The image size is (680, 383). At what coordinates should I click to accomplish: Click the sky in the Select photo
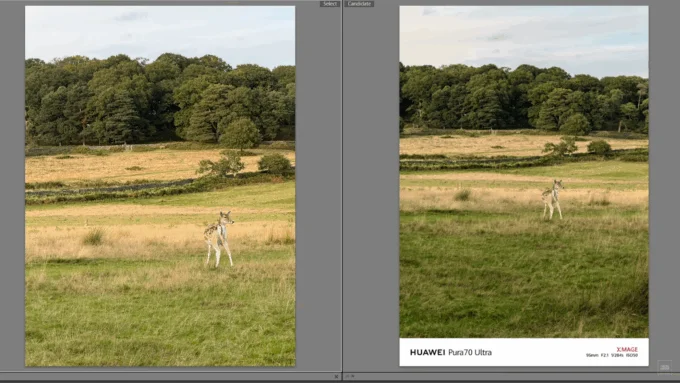(160, 30)
